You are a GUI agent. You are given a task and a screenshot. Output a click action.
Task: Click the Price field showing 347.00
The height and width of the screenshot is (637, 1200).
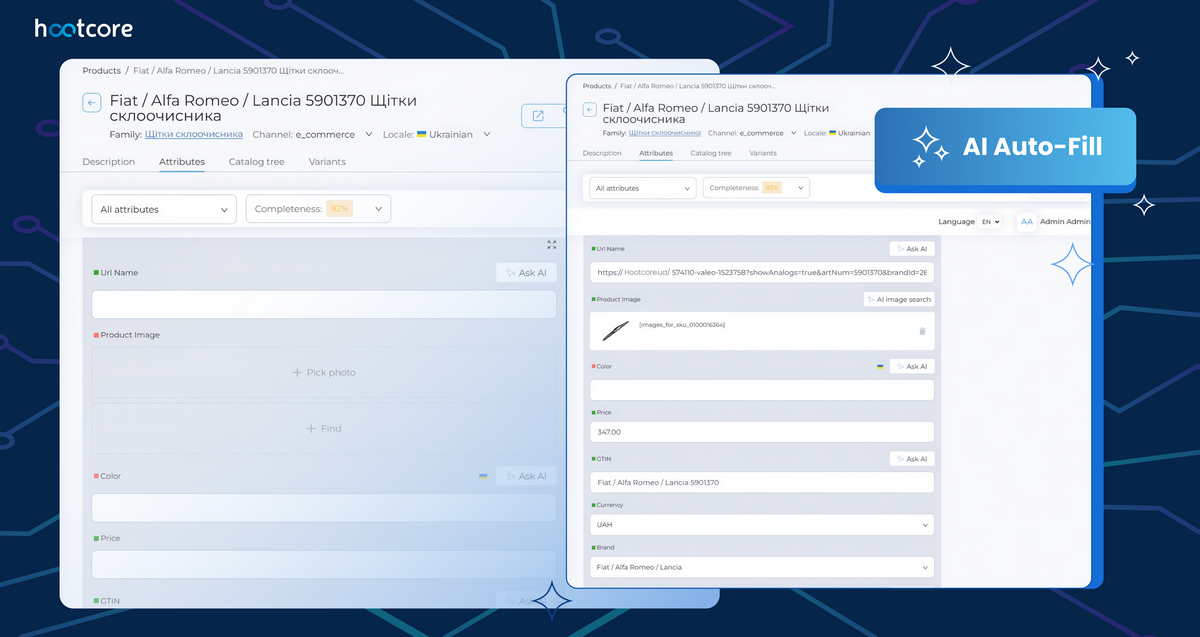pos(761,432)
